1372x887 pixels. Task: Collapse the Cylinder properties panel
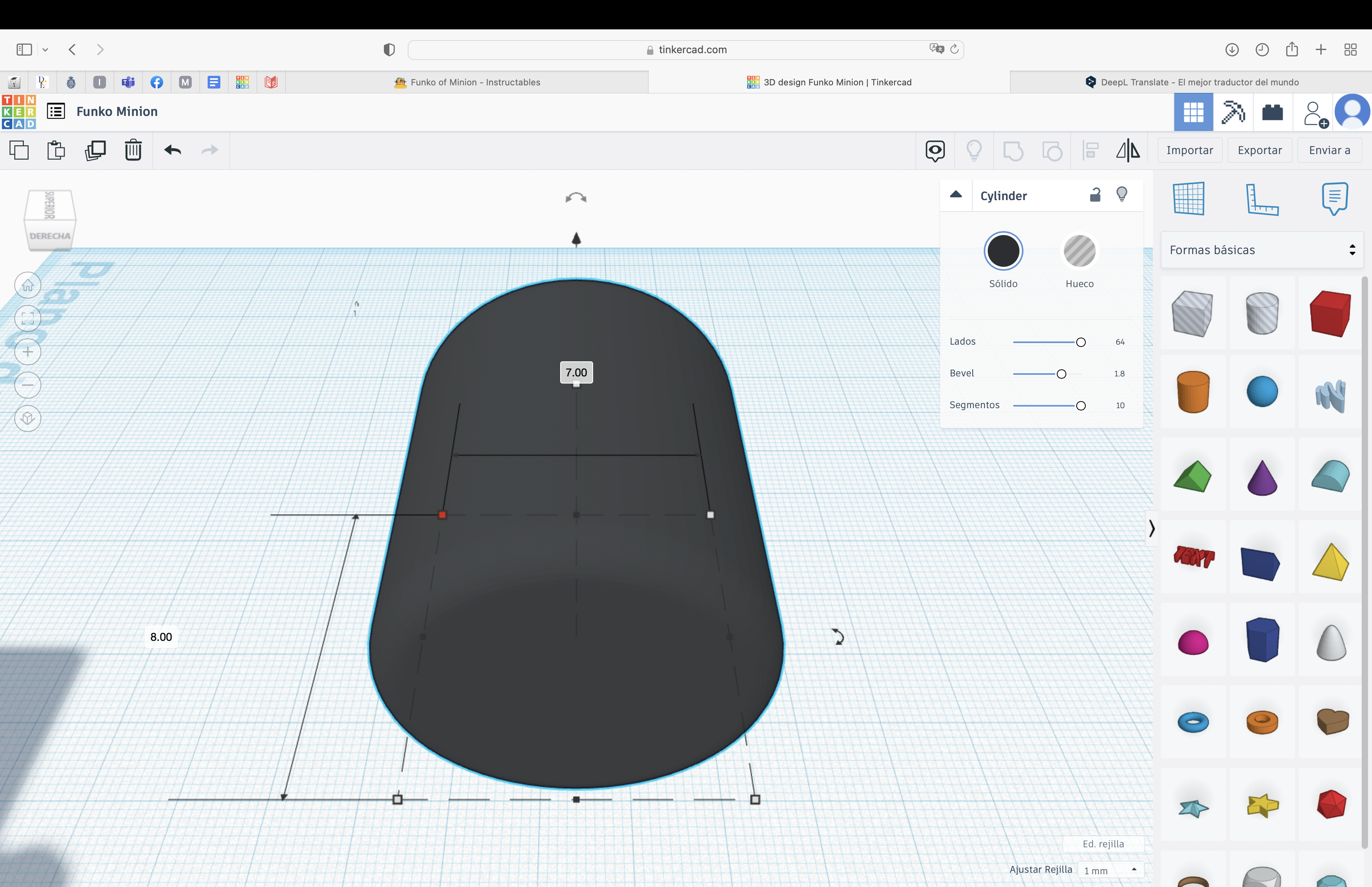(956, 195)
